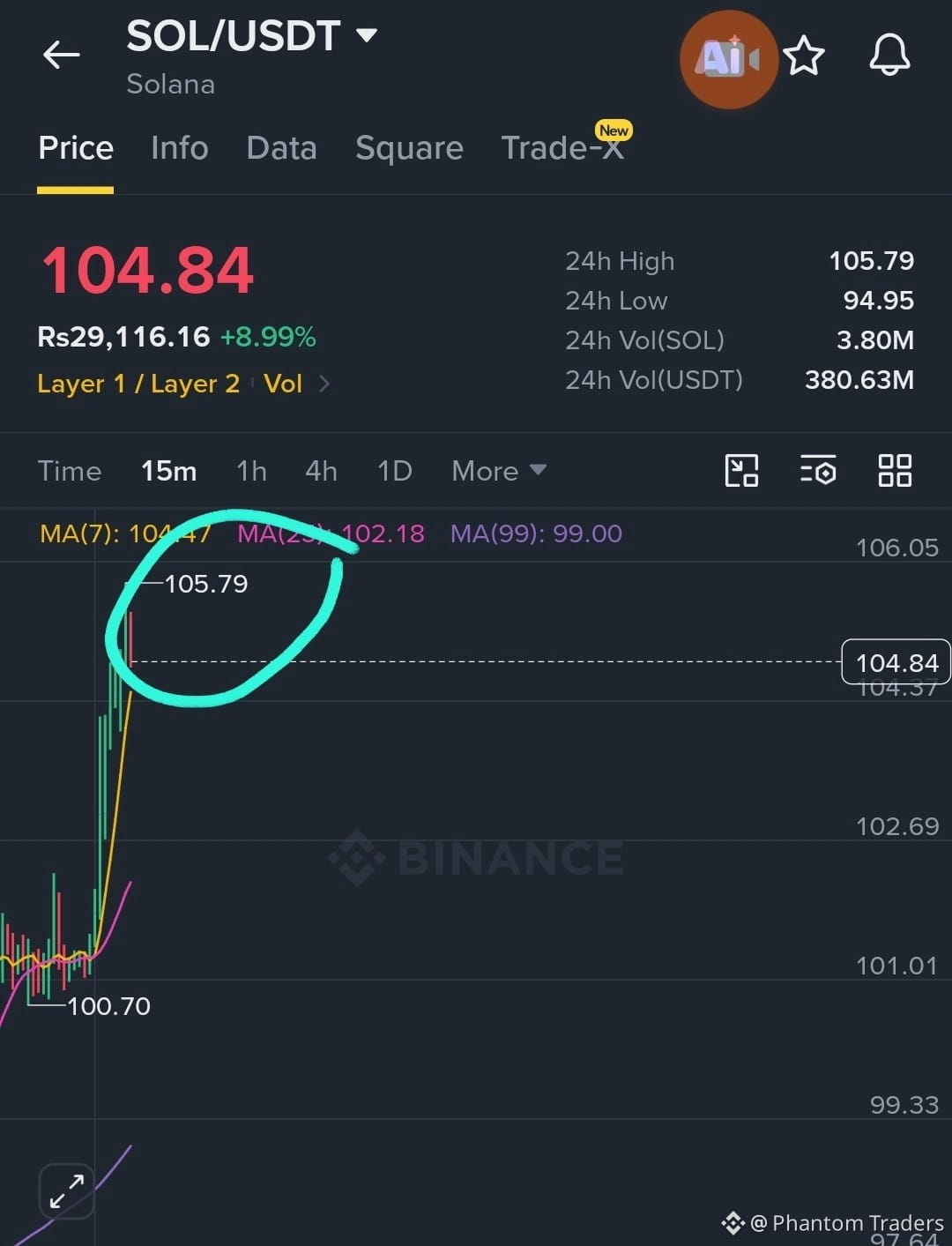Click the MA(7) indicator value
This screenshot has width=952, height=1246.
(x=125, y=533)
